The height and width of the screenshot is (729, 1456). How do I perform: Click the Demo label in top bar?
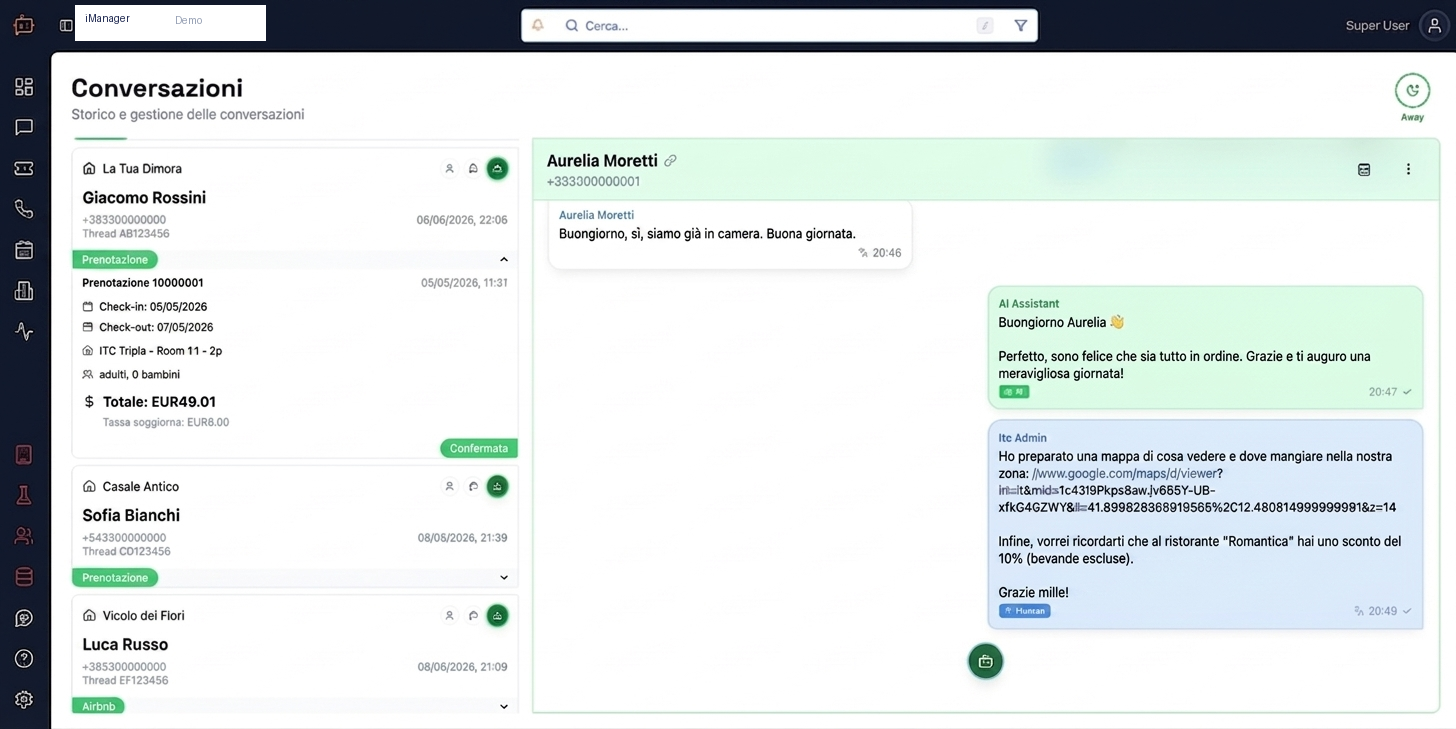coord(188,20)
